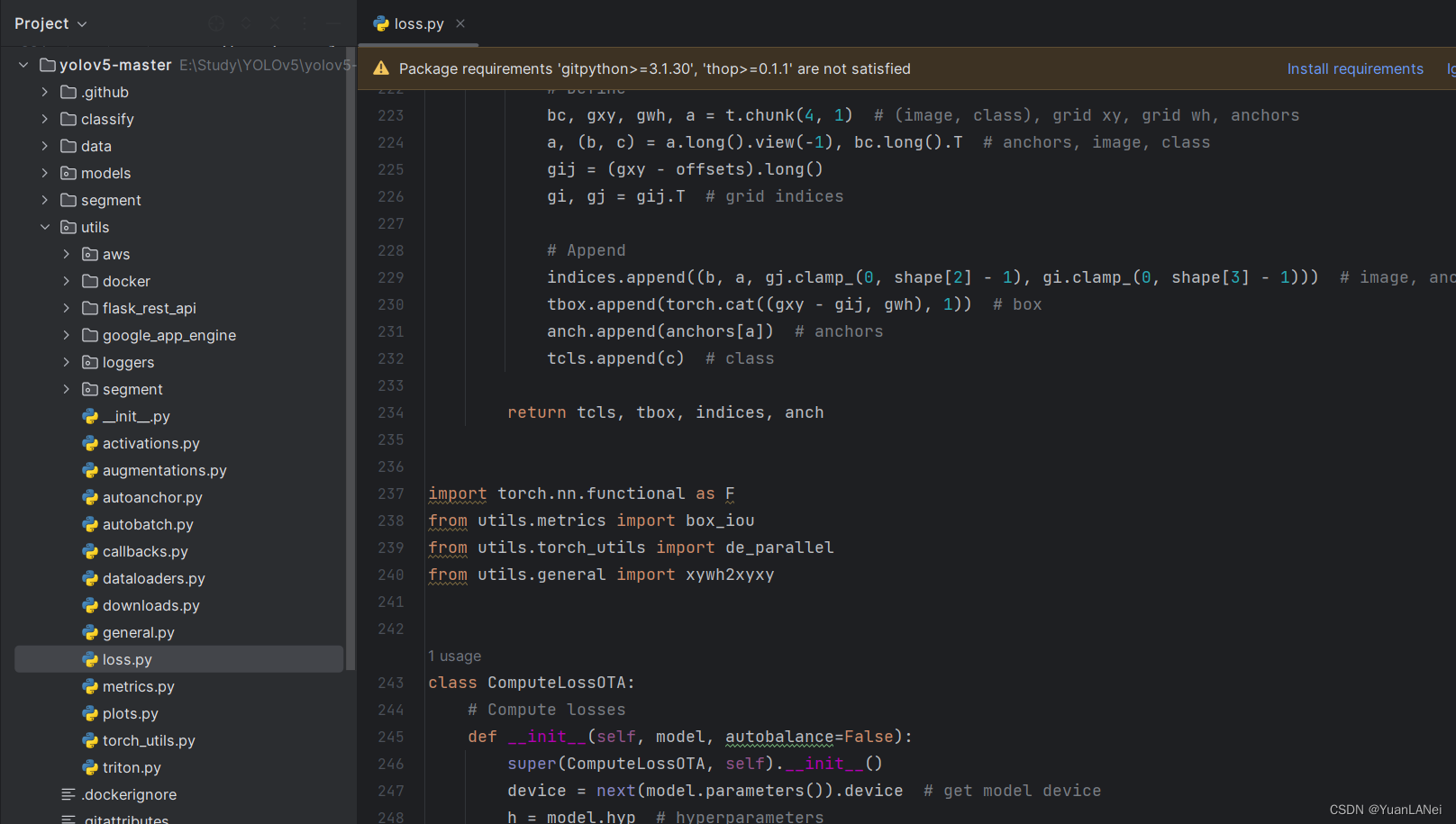Image resolution: width=1456 pixels, height=824 pixels.
Task: Expand the segment folder under utils
Action: click(65, 389)
